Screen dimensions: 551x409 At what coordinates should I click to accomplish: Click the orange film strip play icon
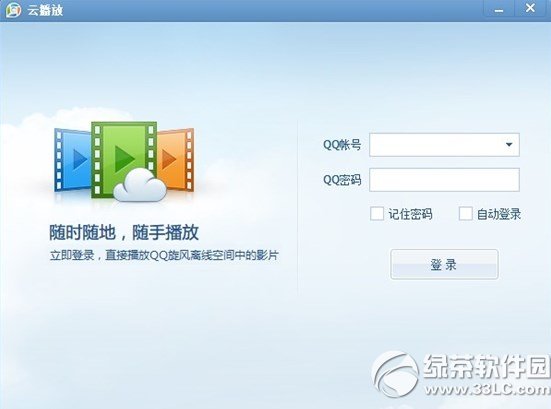(175, 160)
